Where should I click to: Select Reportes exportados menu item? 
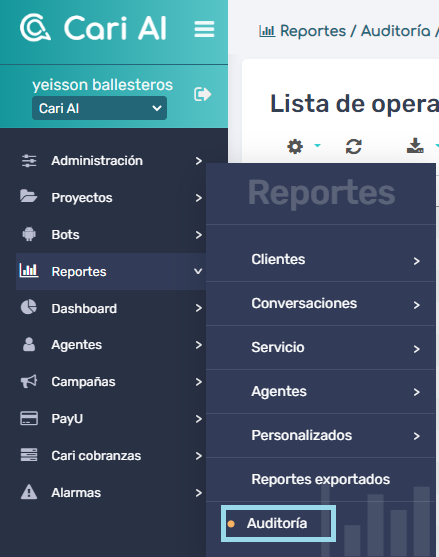(321, 480)
